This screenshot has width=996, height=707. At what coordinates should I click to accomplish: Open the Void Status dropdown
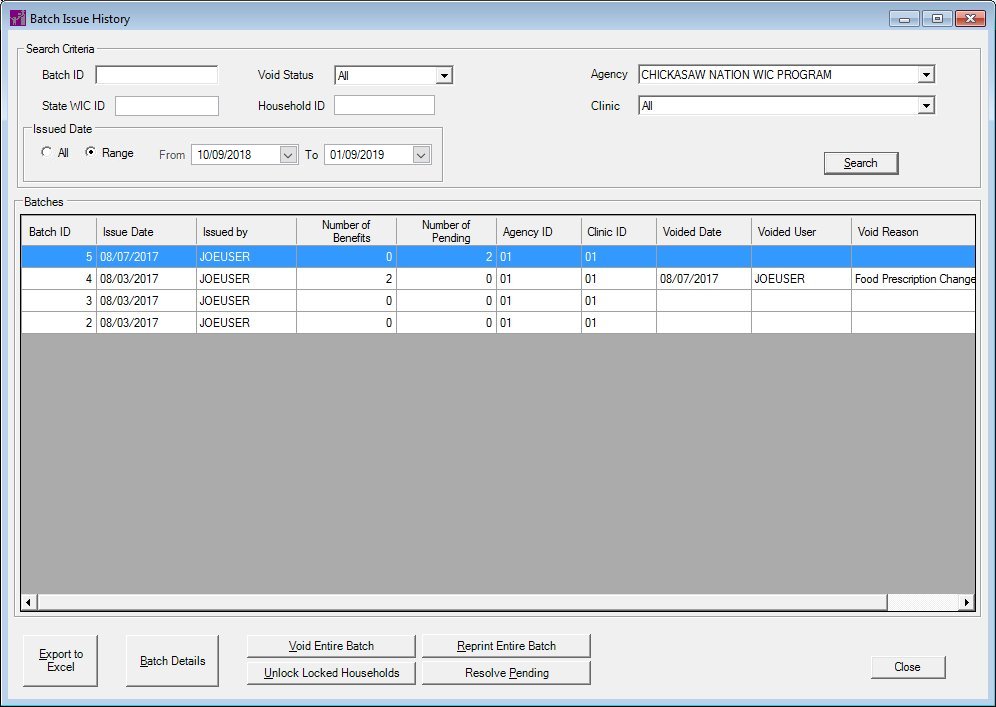point(444,76)
